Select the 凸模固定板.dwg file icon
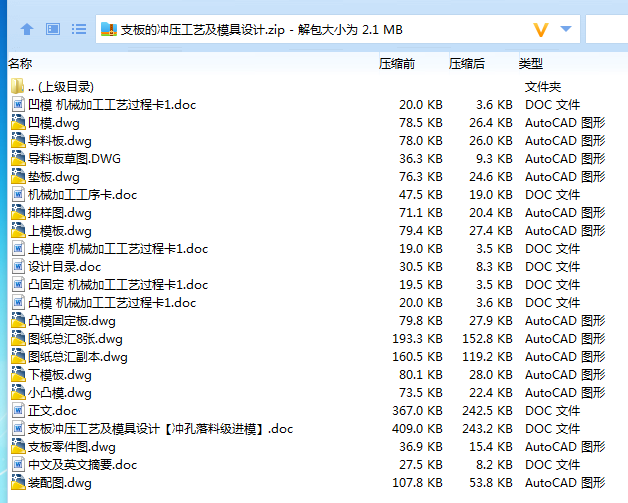Screen dimensions: 628x503 click(18, 320)
